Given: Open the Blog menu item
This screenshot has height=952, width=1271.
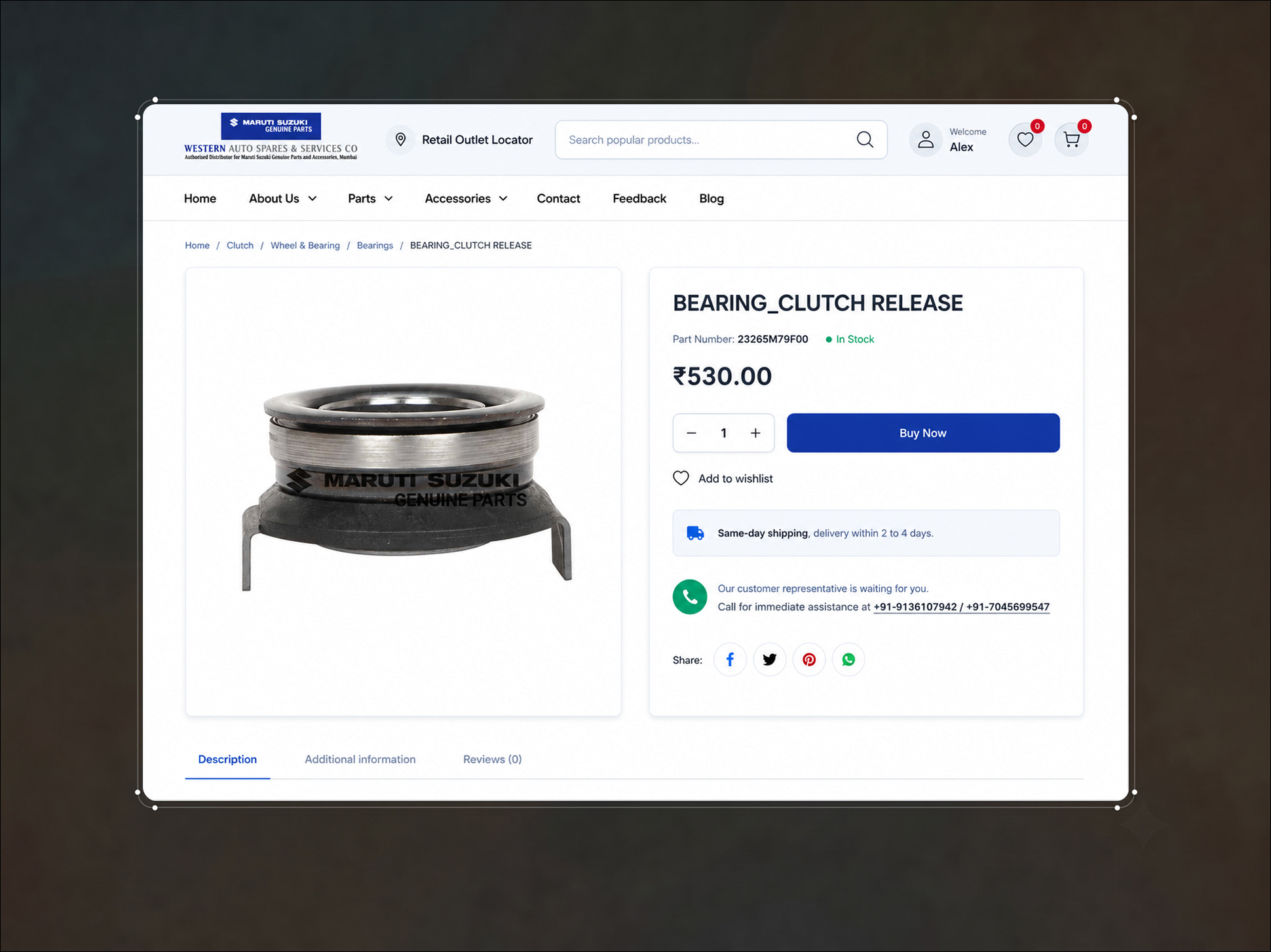Looking at the screenshot, I should (x=711, y=199).
